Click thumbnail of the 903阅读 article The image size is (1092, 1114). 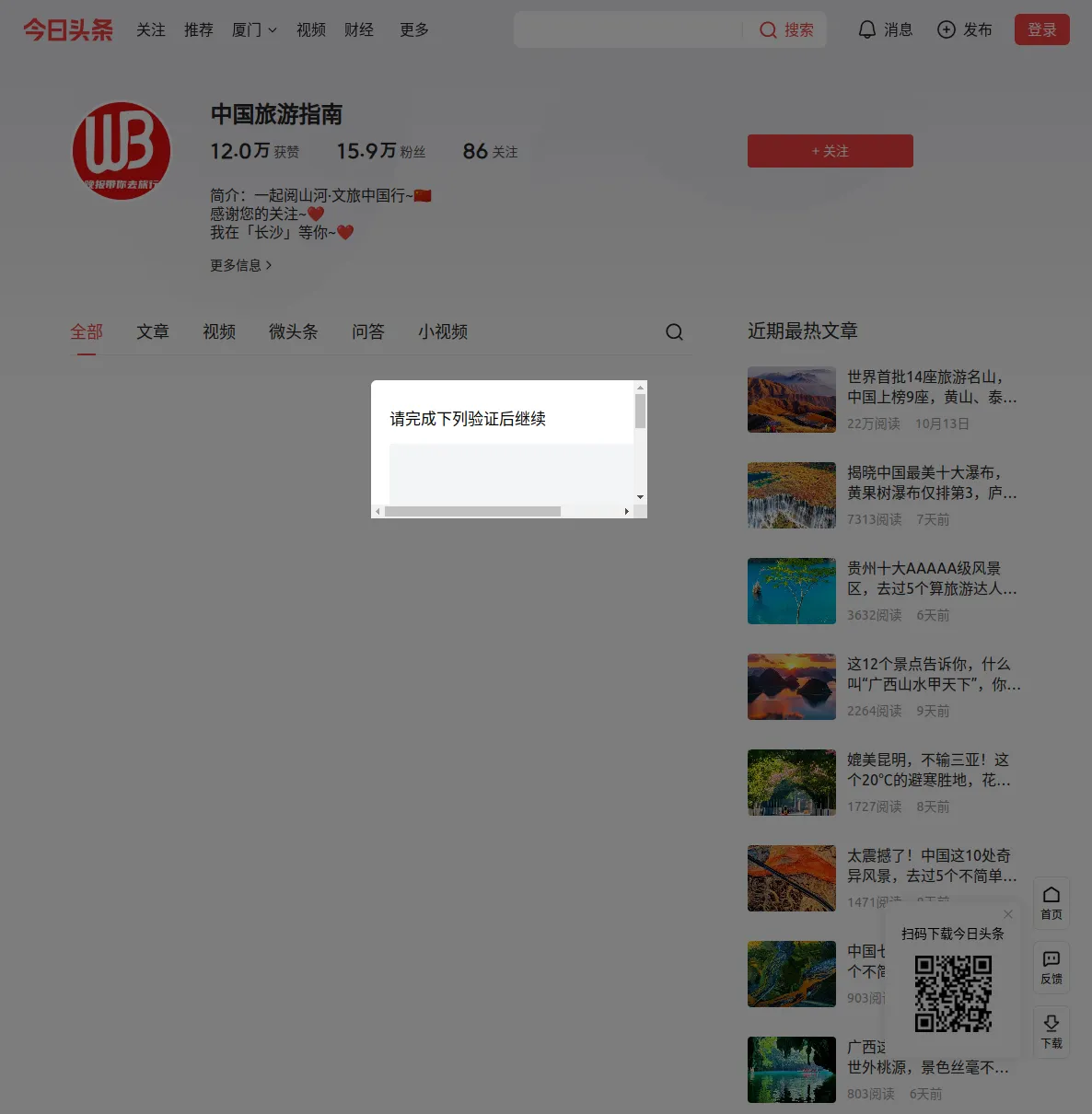(x=792, y=974)
